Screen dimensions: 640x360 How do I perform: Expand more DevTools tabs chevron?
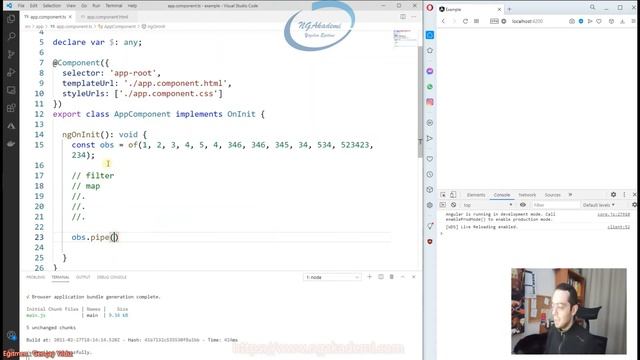pos(570,195)
